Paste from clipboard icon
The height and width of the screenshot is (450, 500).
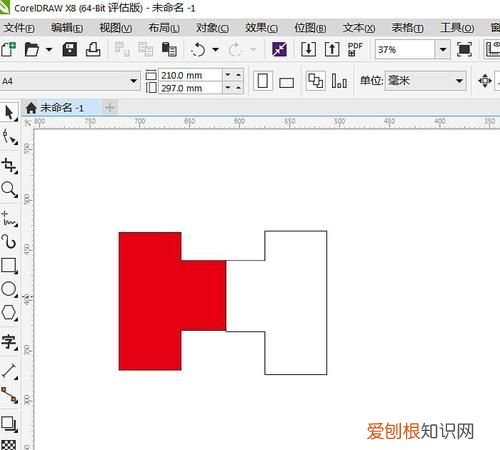169,49
